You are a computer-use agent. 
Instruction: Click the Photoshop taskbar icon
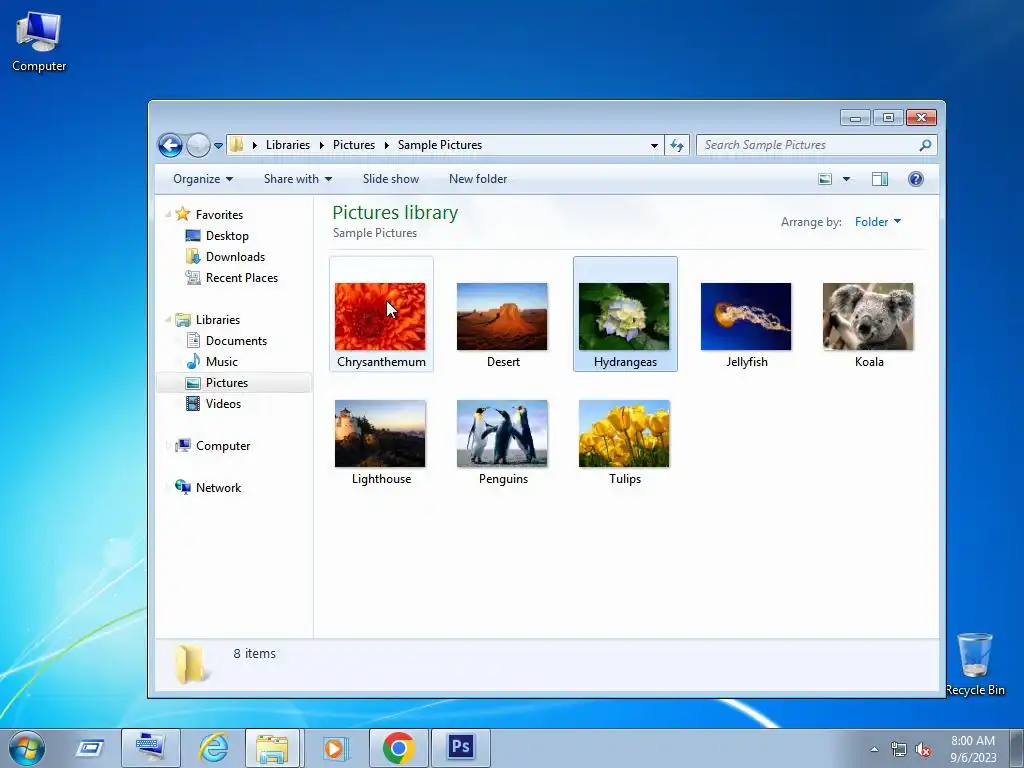point(460,748)
